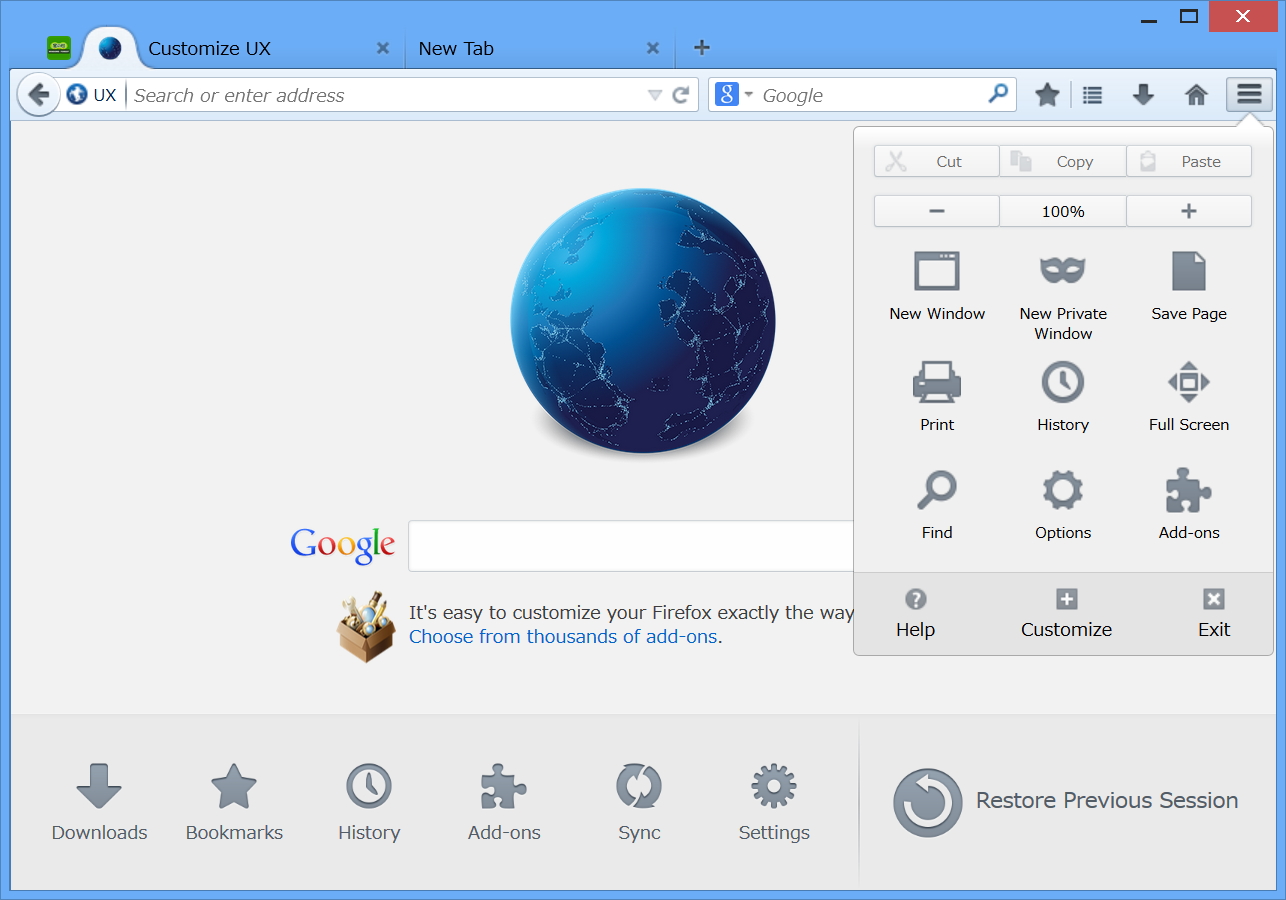This screenshot has height=900, width=1286.
Task: Click the Copy button in the menu
Action: (1063, 161)
